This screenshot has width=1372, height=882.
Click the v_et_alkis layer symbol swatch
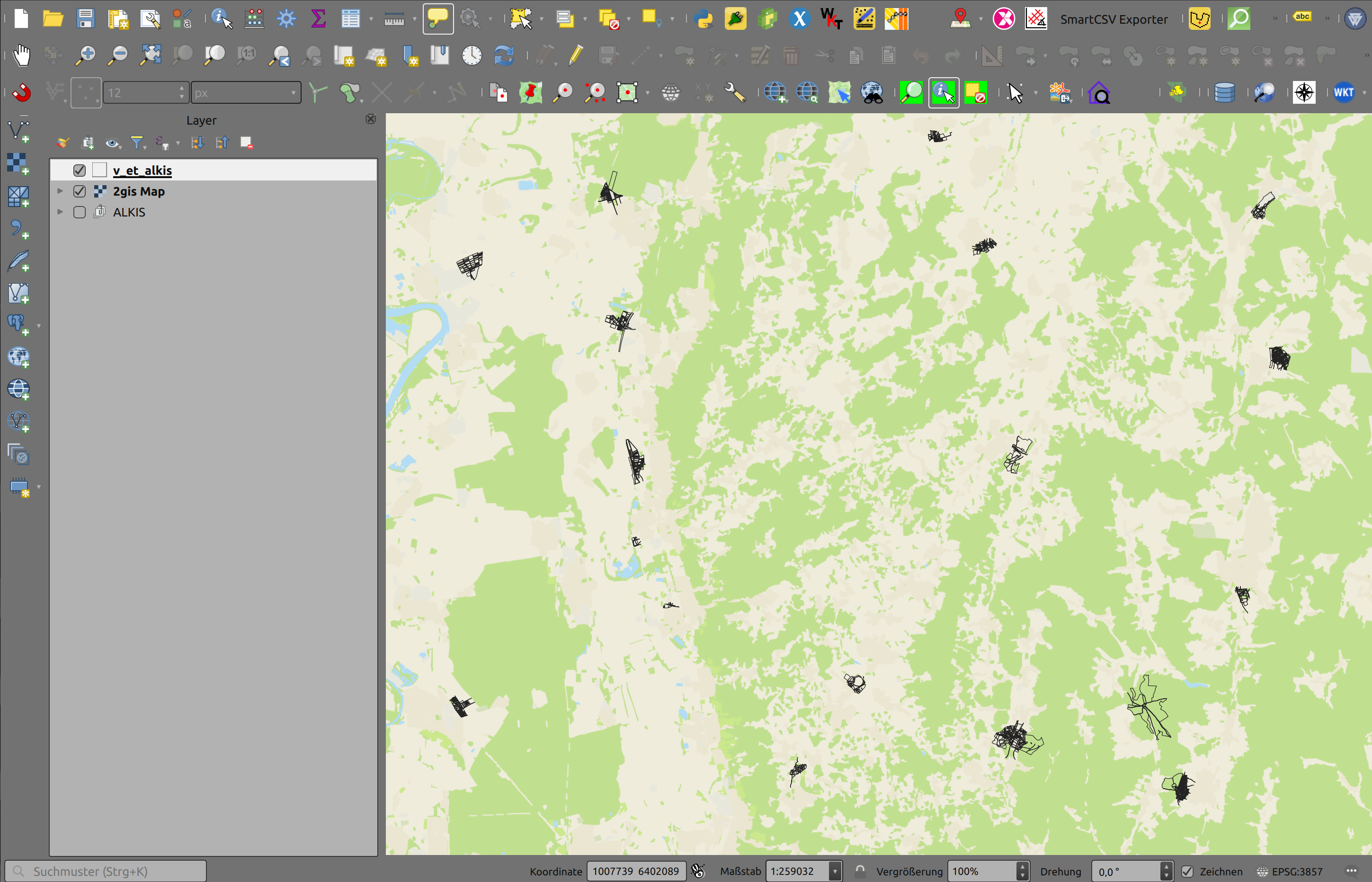[x=99, y=170]
